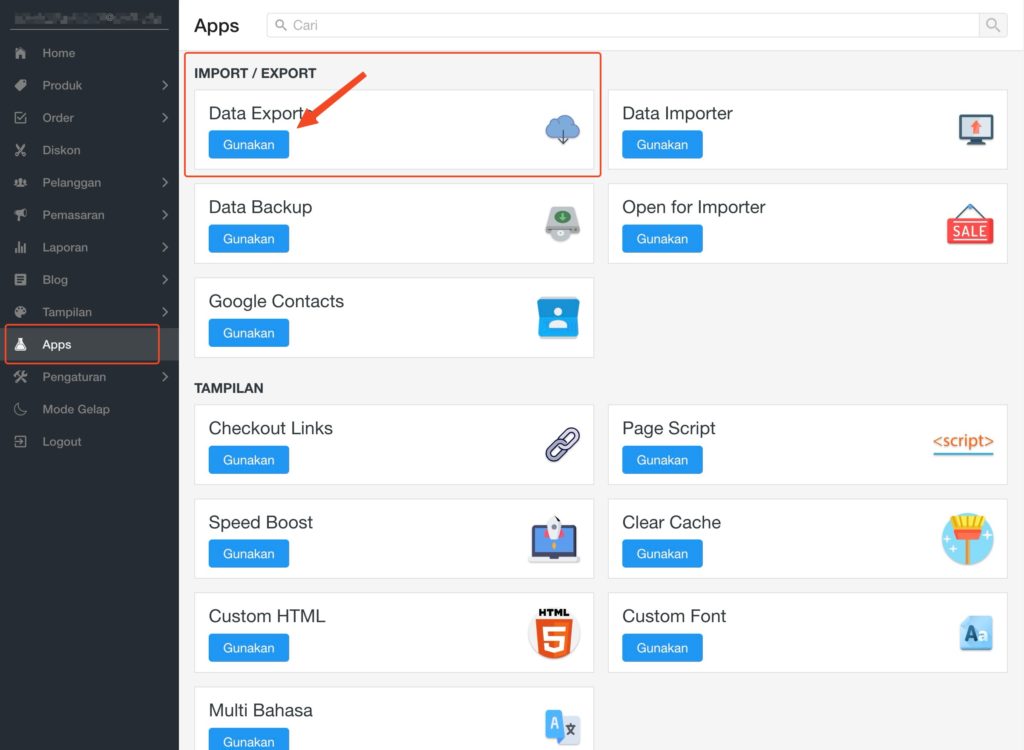Image resolution: width=1024 pixels, height=750 pixels.
Task: Focus the Cari search field
Action: tap(623, 25)
